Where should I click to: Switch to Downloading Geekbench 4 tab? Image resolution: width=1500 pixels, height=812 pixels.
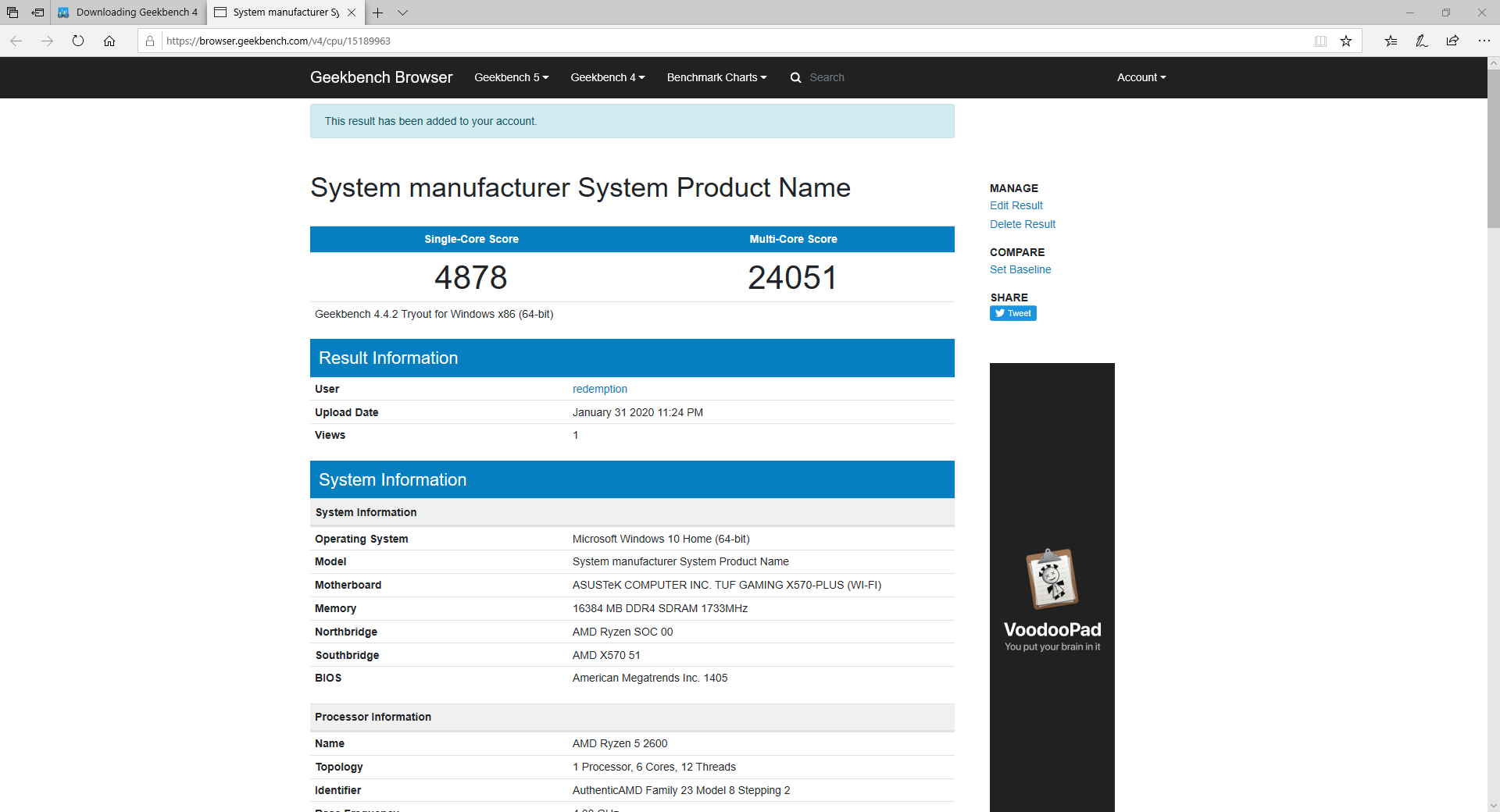[x=128, y=12]
